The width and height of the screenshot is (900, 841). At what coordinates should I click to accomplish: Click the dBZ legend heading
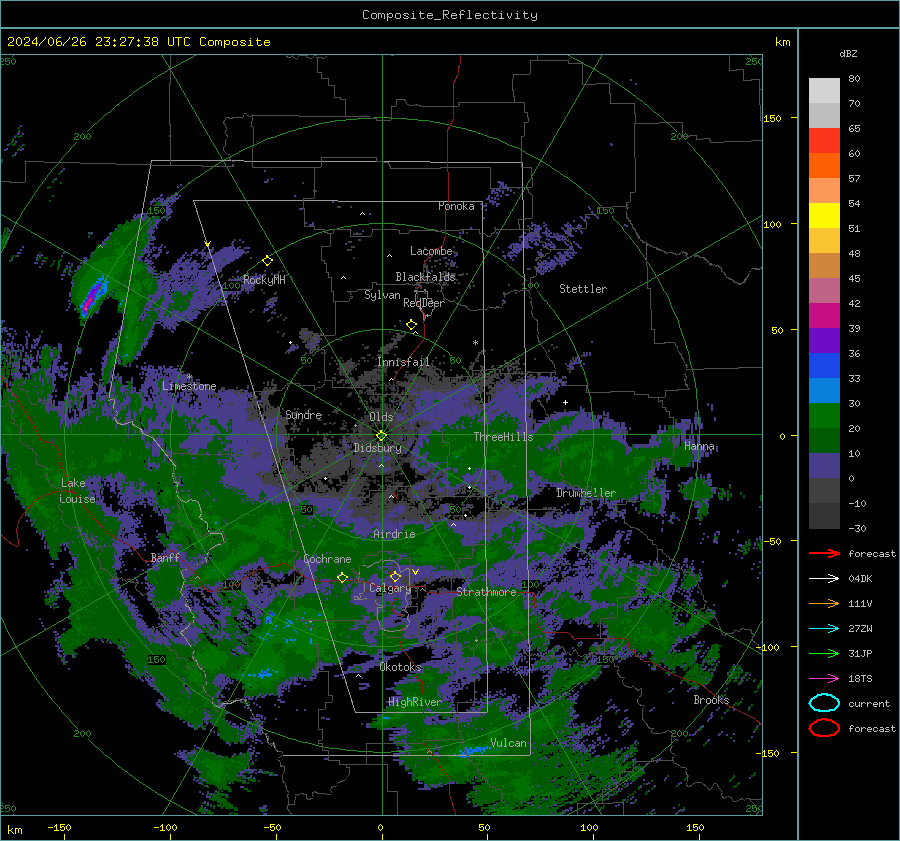point(848,53)
